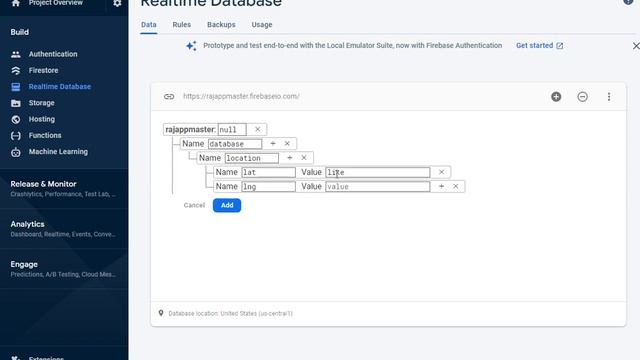Image resolution: width=640 pixels, height=360 pixels.
Task: Follow the Get started link
Action: (x=539, y=46)
